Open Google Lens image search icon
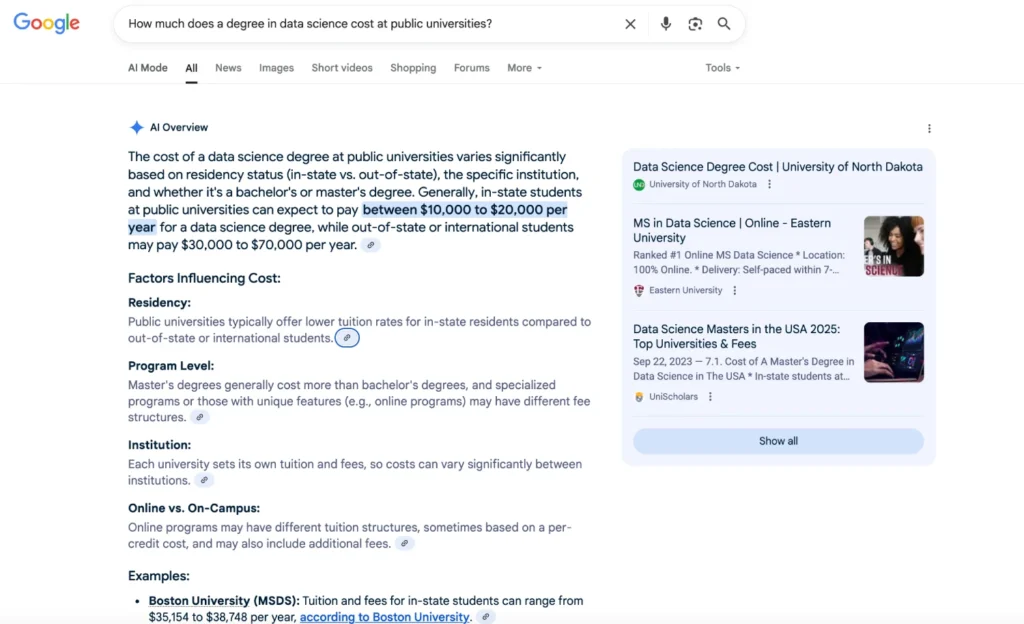Image resolution: width=1024 pixels, height=624 pixels. [x=695, y=24]
